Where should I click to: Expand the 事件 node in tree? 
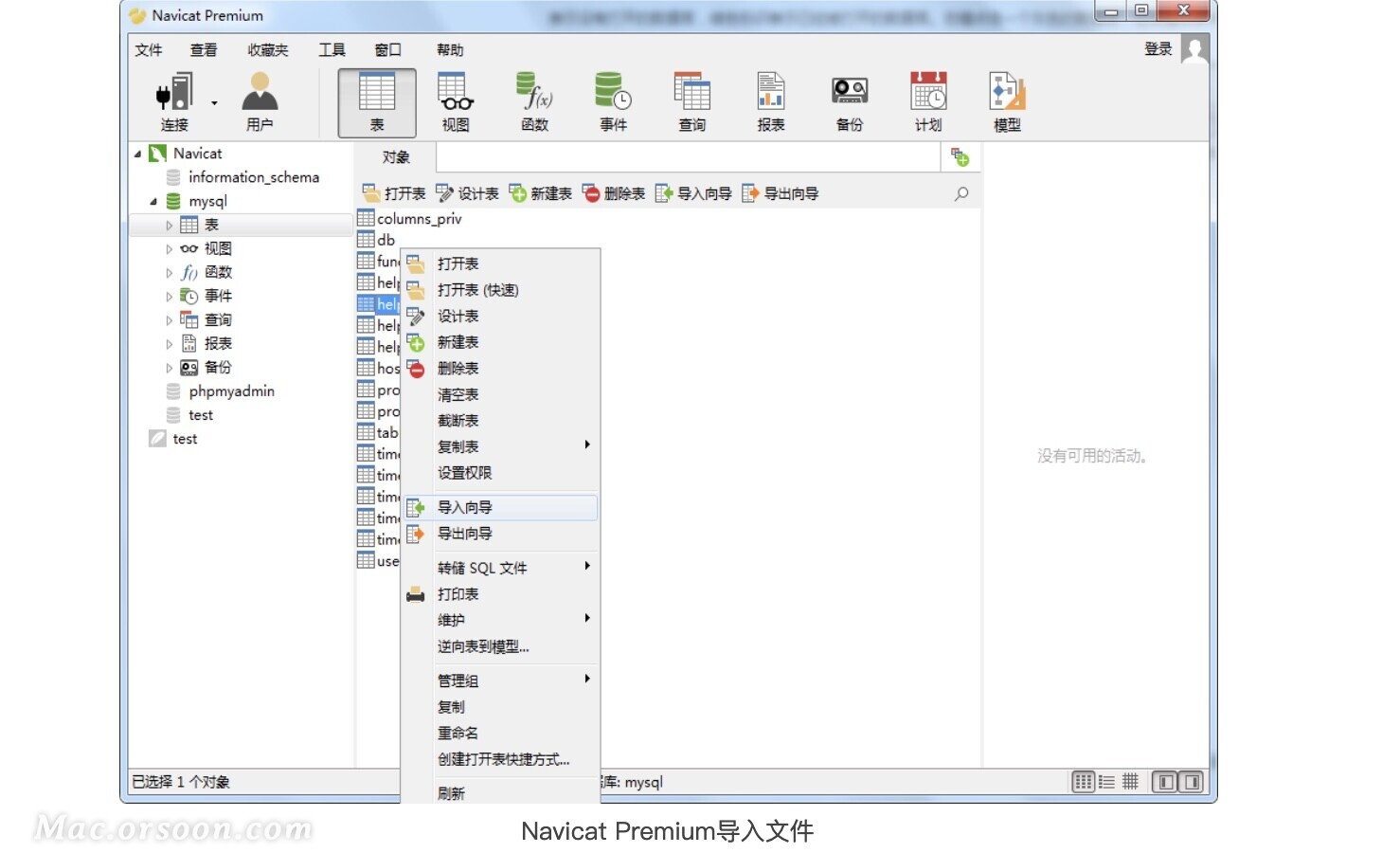point(170,297)
